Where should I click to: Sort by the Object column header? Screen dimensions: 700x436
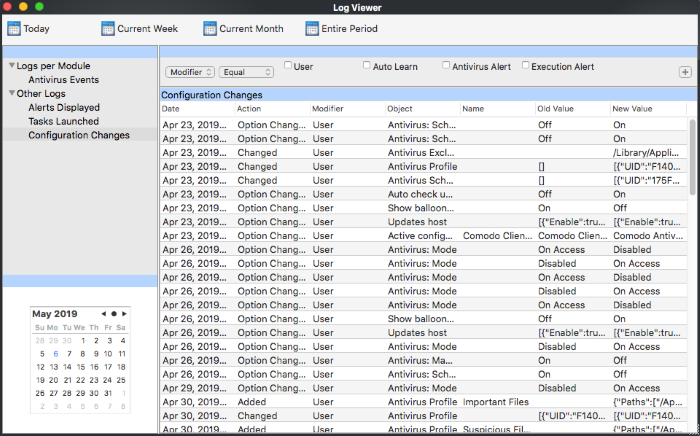click(400, 108)
